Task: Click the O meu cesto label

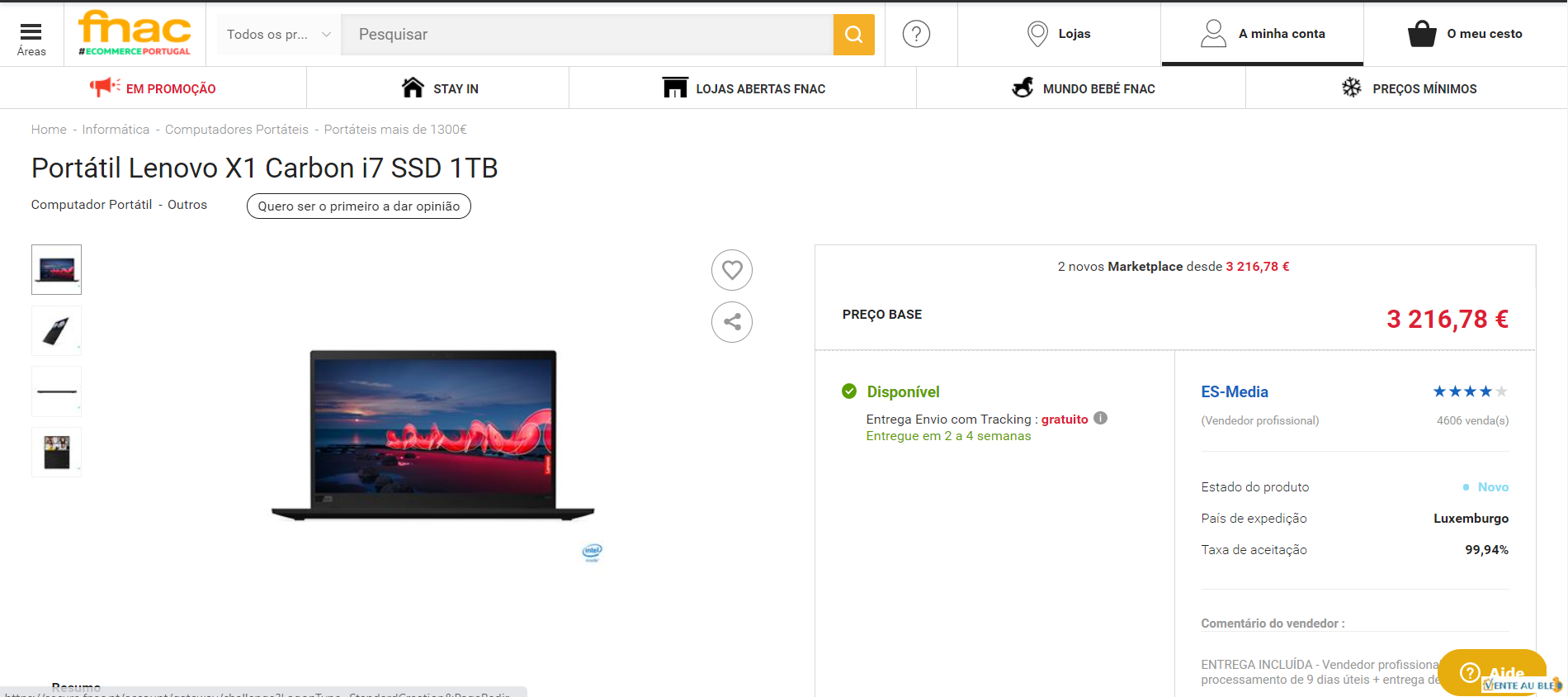Action: tap(1484, 34)
